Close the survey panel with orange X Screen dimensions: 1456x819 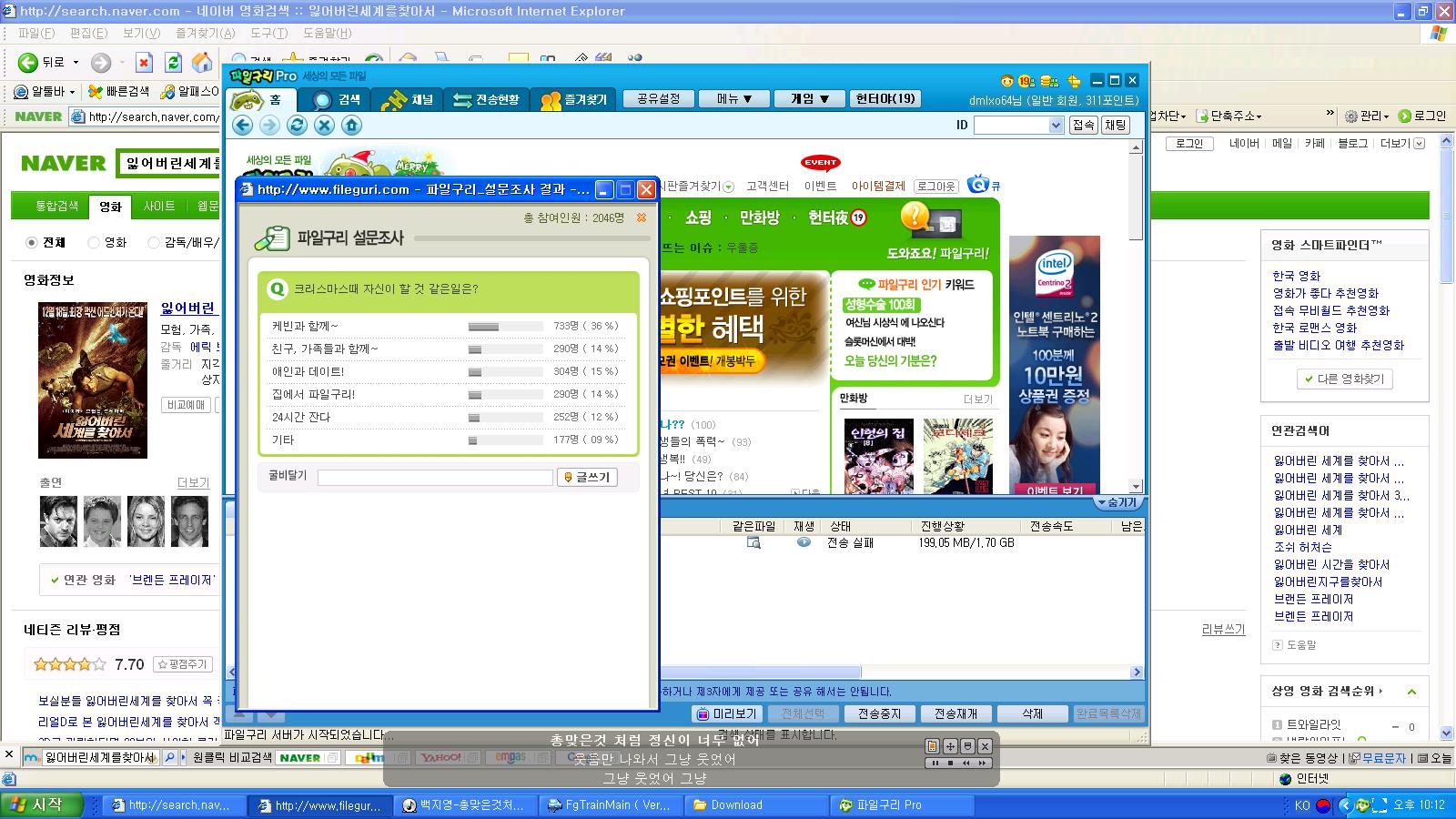(x=642, y=217)
